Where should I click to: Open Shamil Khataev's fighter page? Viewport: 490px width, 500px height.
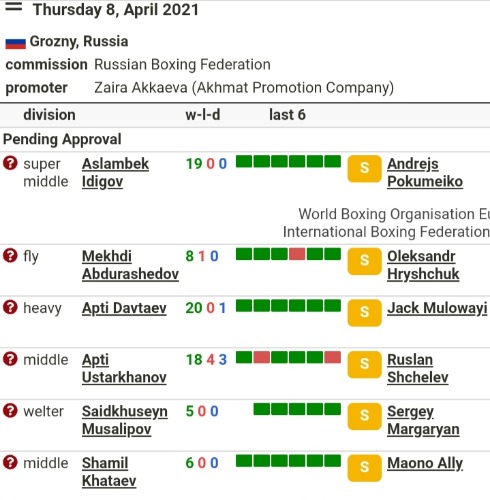pyautogui.click(x=109, y=472)
